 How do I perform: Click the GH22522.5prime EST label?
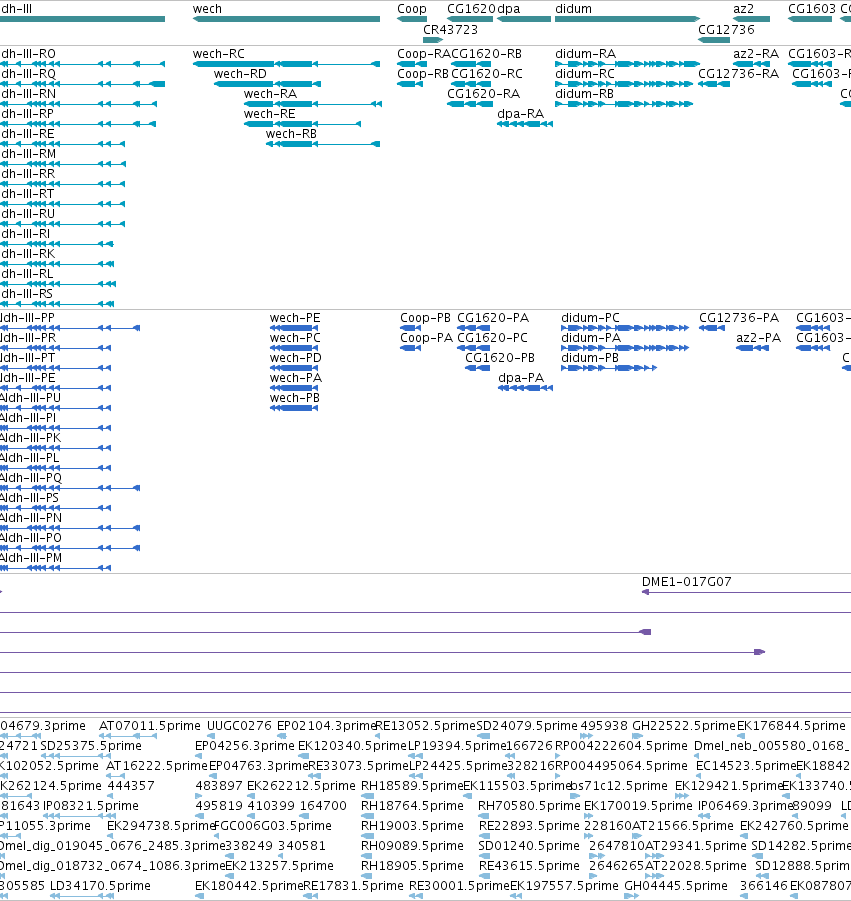tap(683, 726)
